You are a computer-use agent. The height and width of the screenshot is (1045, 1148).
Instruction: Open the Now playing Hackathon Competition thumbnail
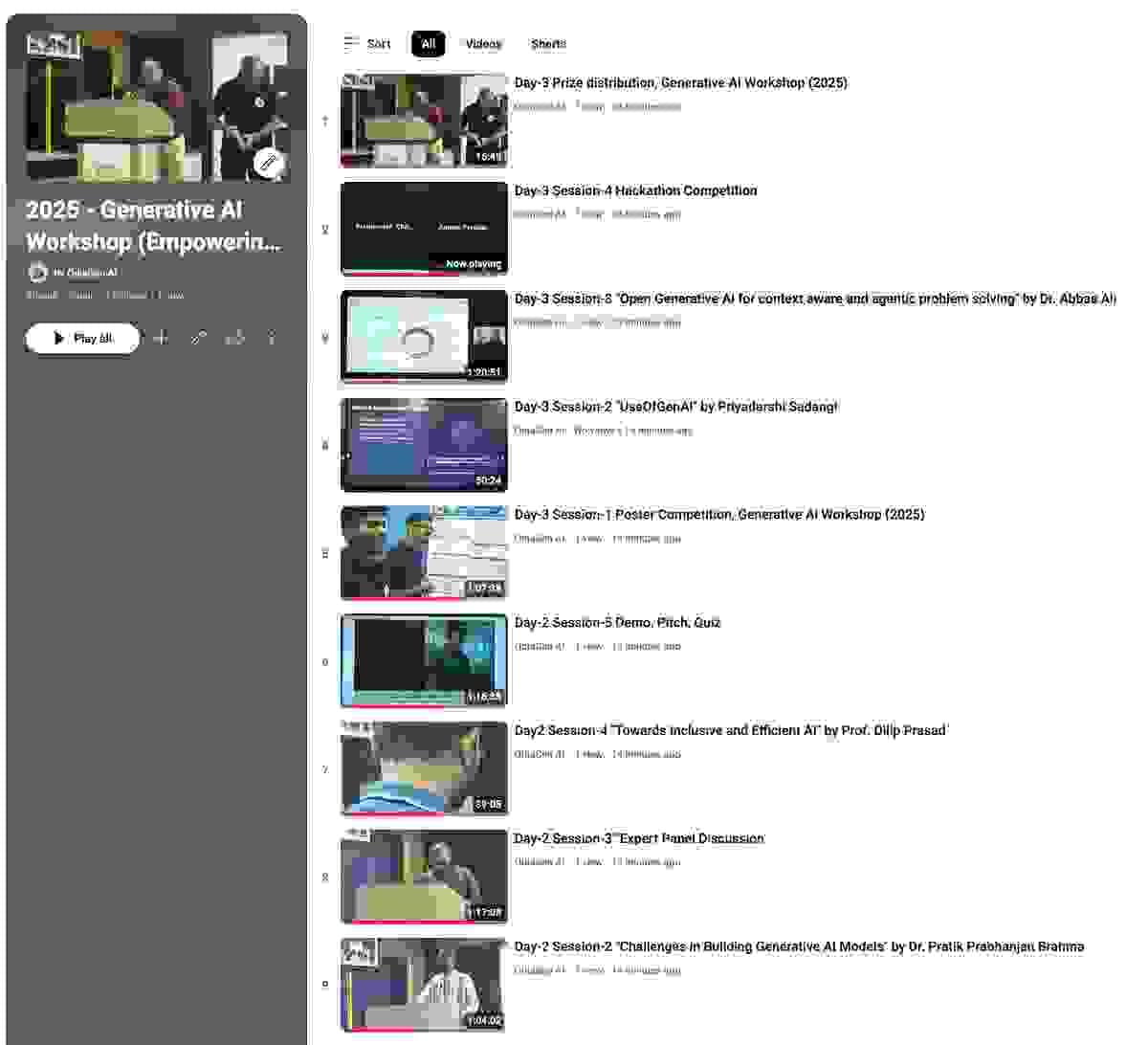[424, 229]
